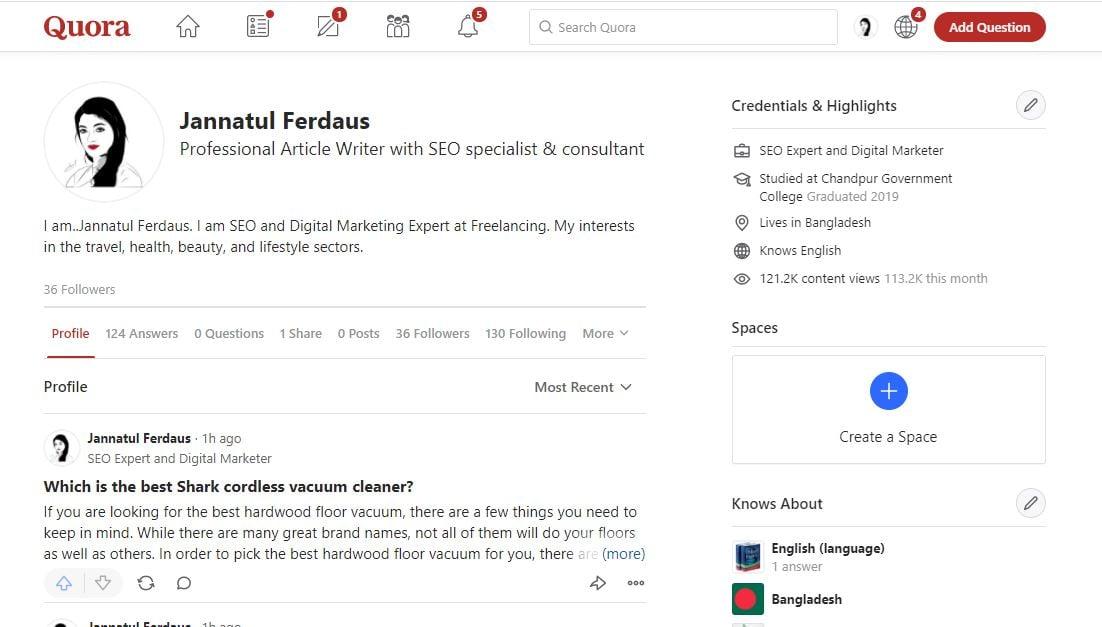Open pending answer requests pencil icon
Image resolution: width=1102 pixels, height=627 pixels.
pos(327,26)
